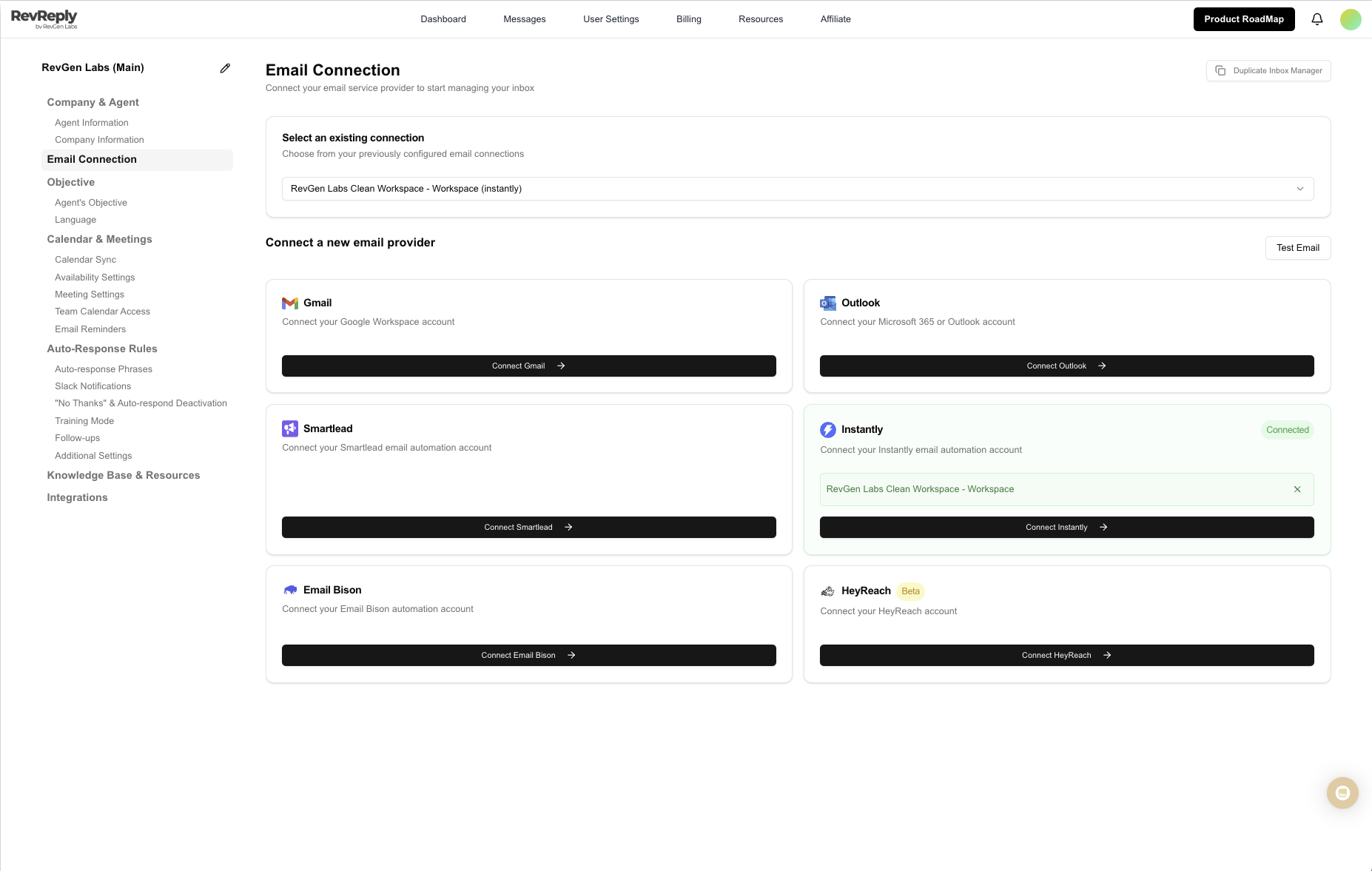Image resolution: width=1372 pixels, height=871 pixels.
Task: Open Agent's Objective settings
Action: point(91,203)
